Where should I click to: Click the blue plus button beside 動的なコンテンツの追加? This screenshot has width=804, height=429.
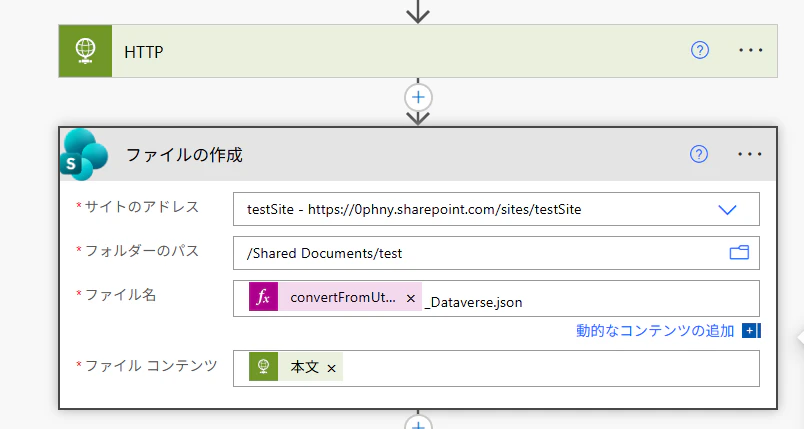click(751, 331)
